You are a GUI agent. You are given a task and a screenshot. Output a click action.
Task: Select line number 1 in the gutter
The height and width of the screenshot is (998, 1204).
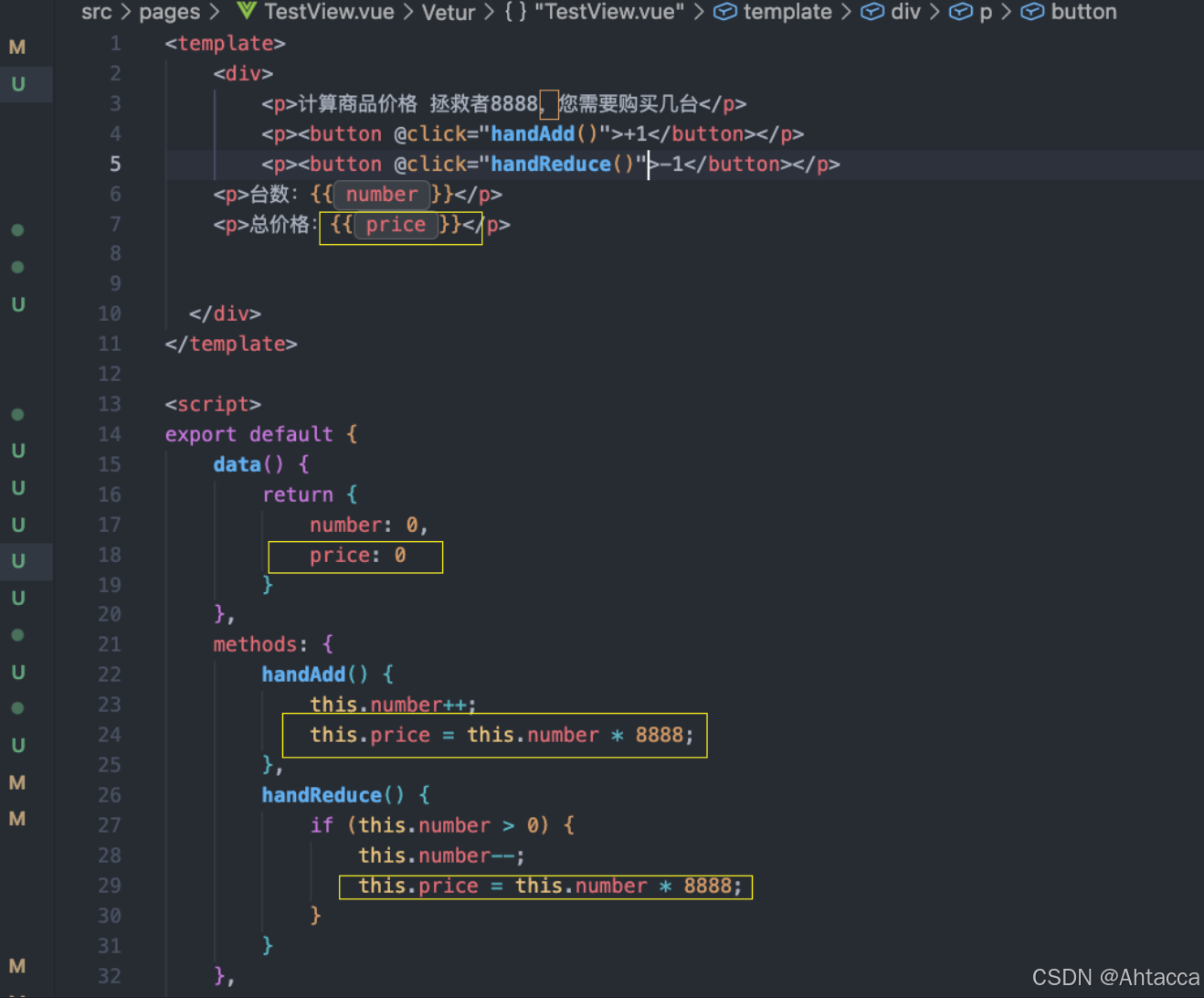coord(115,43)
